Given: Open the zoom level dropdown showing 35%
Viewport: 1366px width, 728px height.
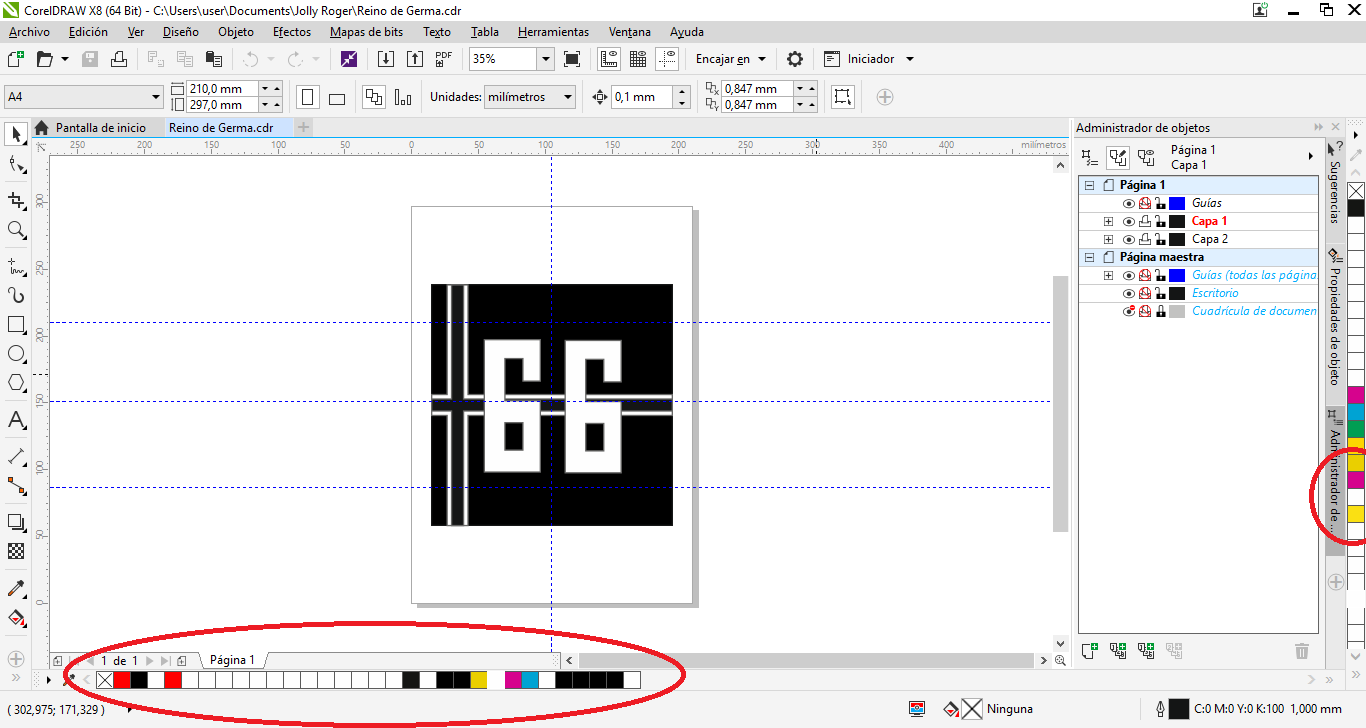Looking at the screenshot, I should (x=546, y=58).
